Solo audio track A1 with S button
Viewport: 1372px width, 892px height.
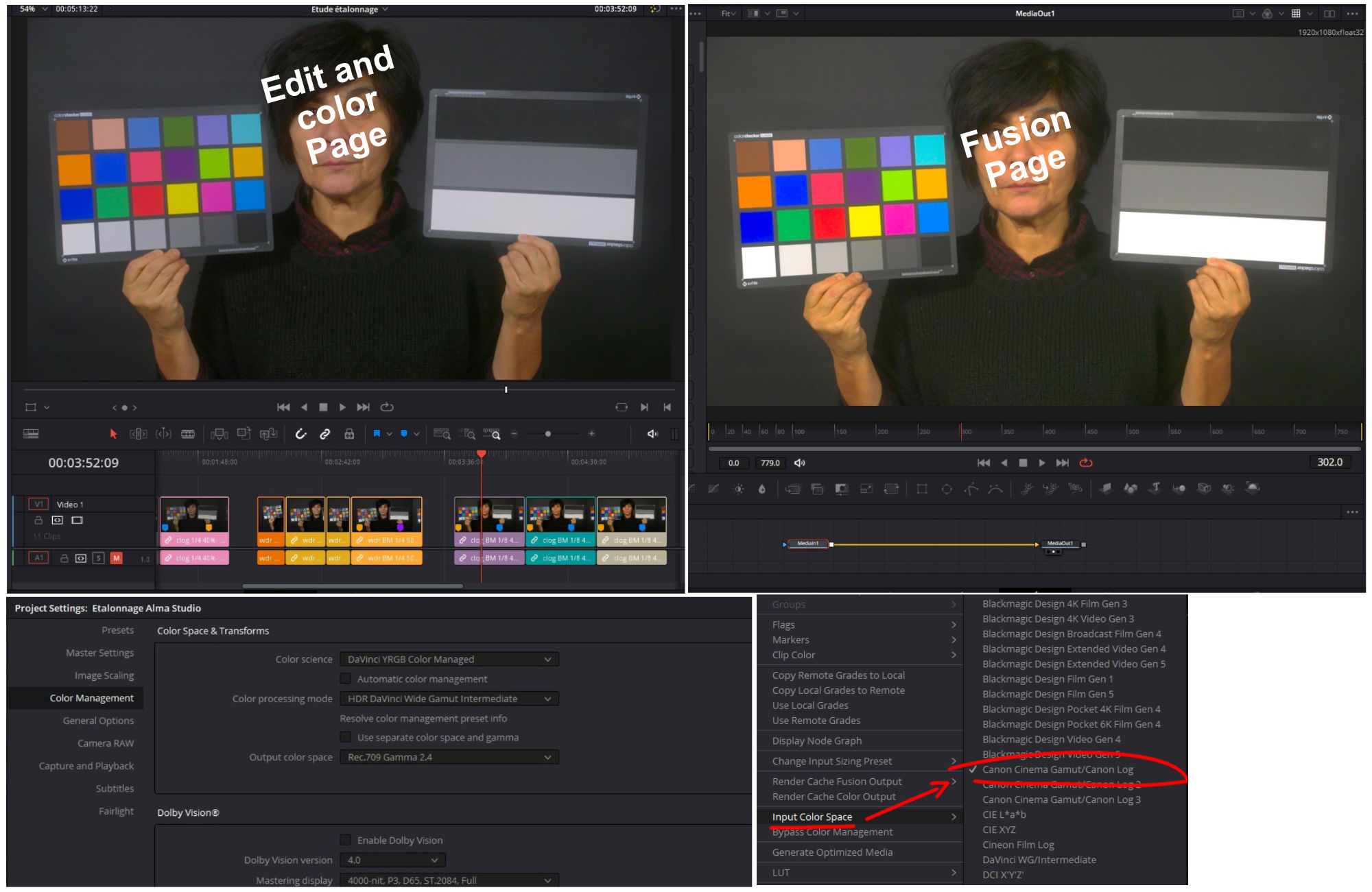click(99, 558)
